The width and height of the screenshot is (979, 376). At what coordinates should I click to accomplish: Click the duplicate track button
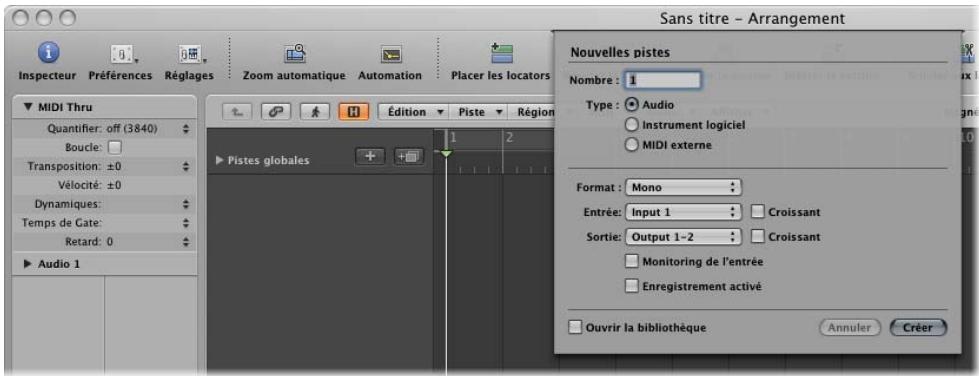[x=408, y=157]
